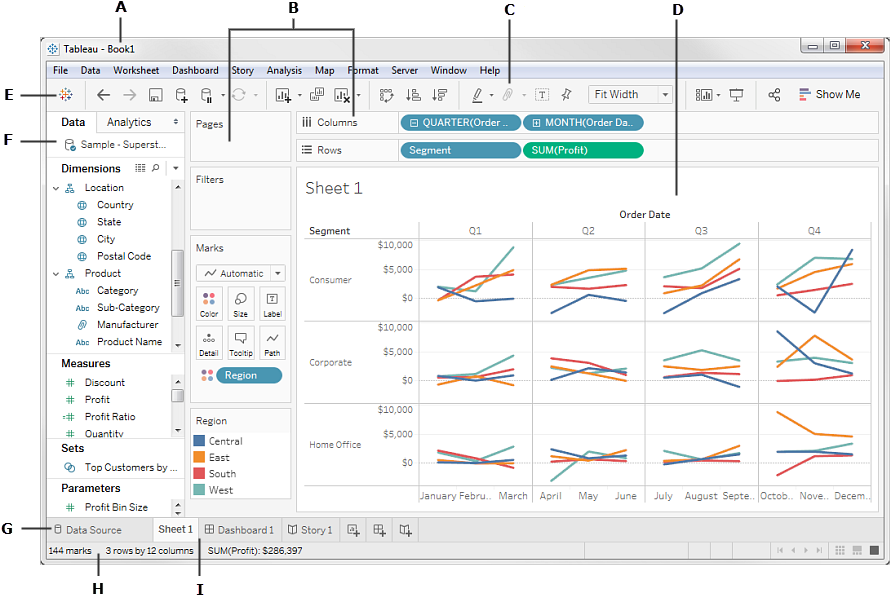
Task: Click the Highlight pen icon
Action: pyautogui.click(x=478, y=95)
